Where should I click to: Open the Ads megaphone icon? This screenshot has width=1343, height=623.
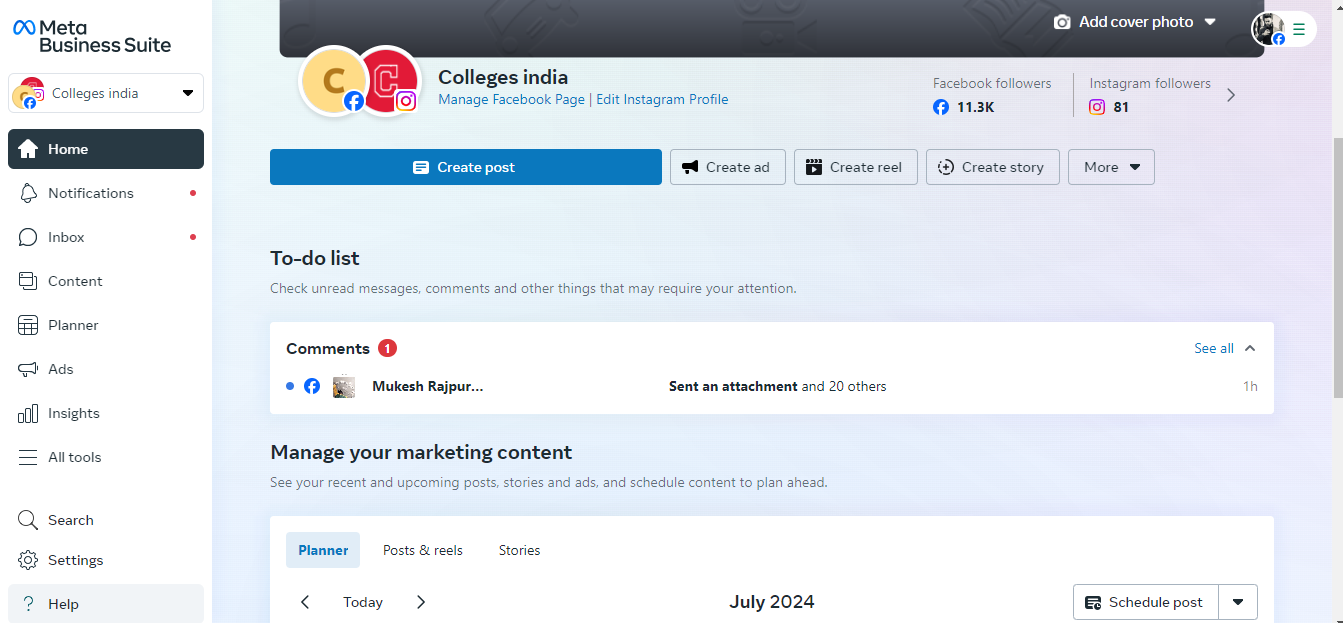click(x=29, y=369)
